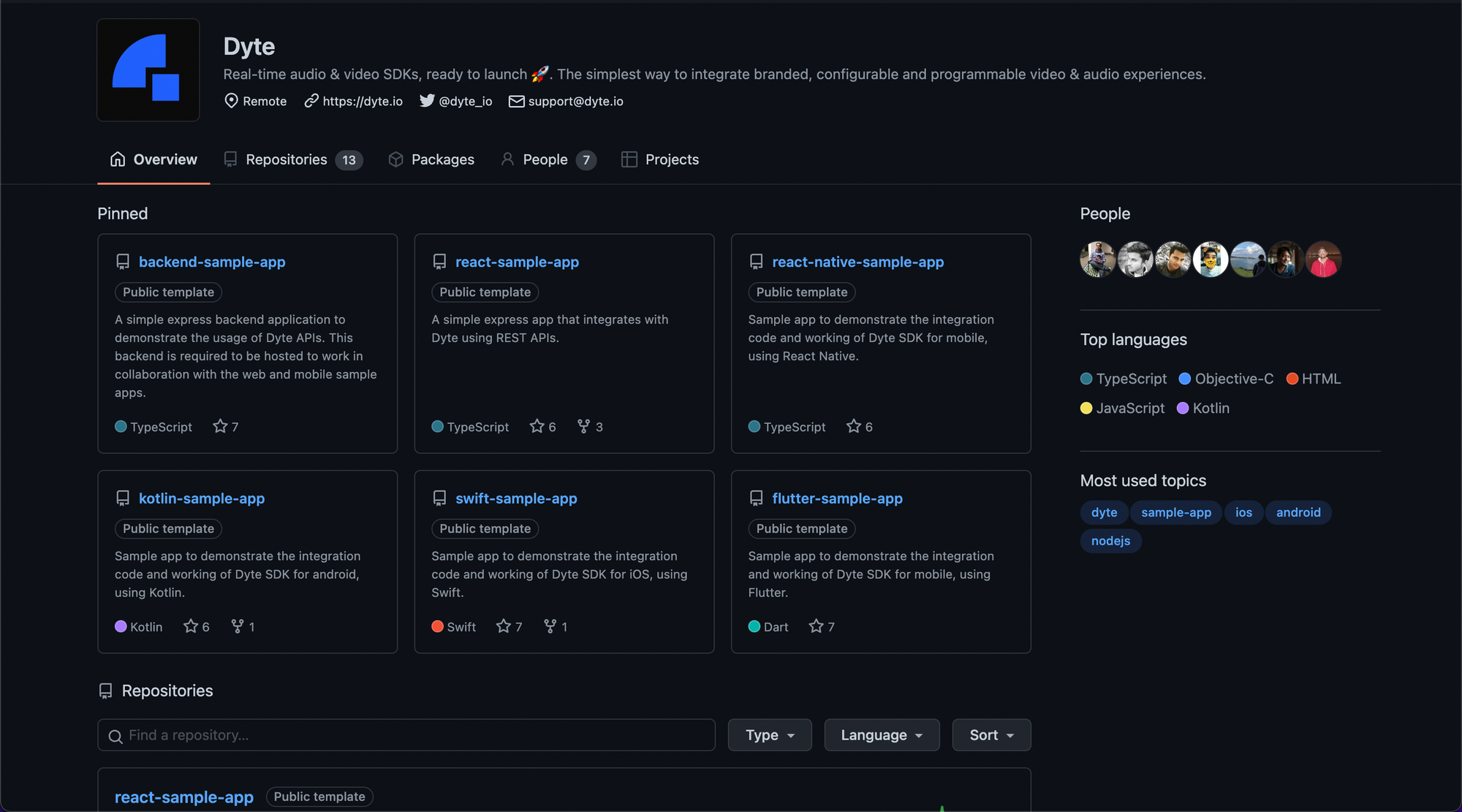The image size is (1462, 812).
Task: Click the repo icon beside flutter-sample-app
Action: coord(756,498)
